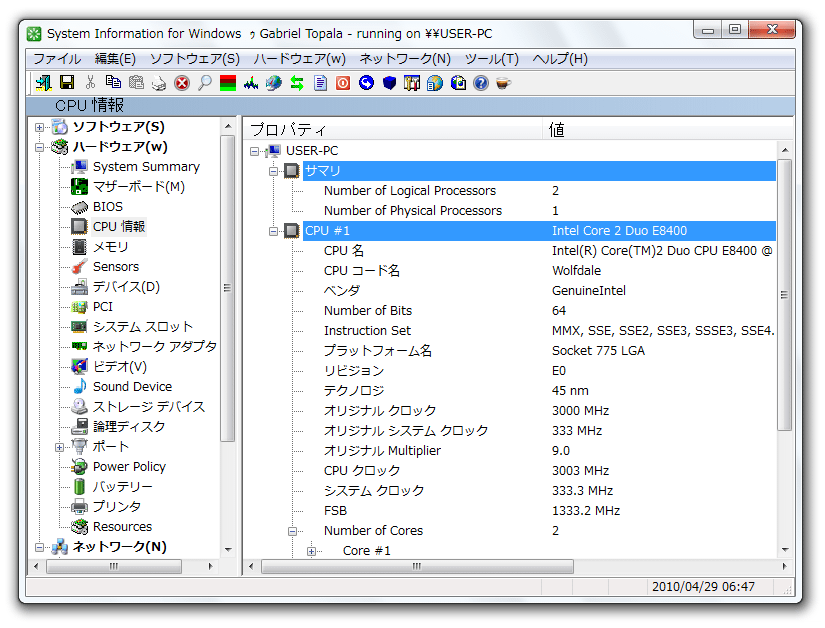Click the magnifying glass search icon
The image size is (825, 628).
pyautogui.click(x=205, y=83)
